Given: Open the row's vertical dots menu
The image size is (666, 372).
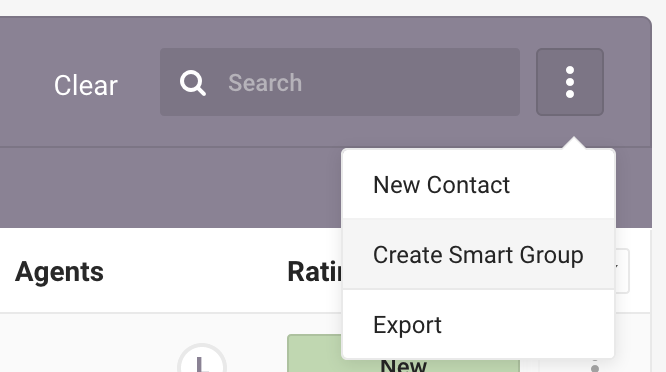Looking at the screenshot, I should point(595,367).
